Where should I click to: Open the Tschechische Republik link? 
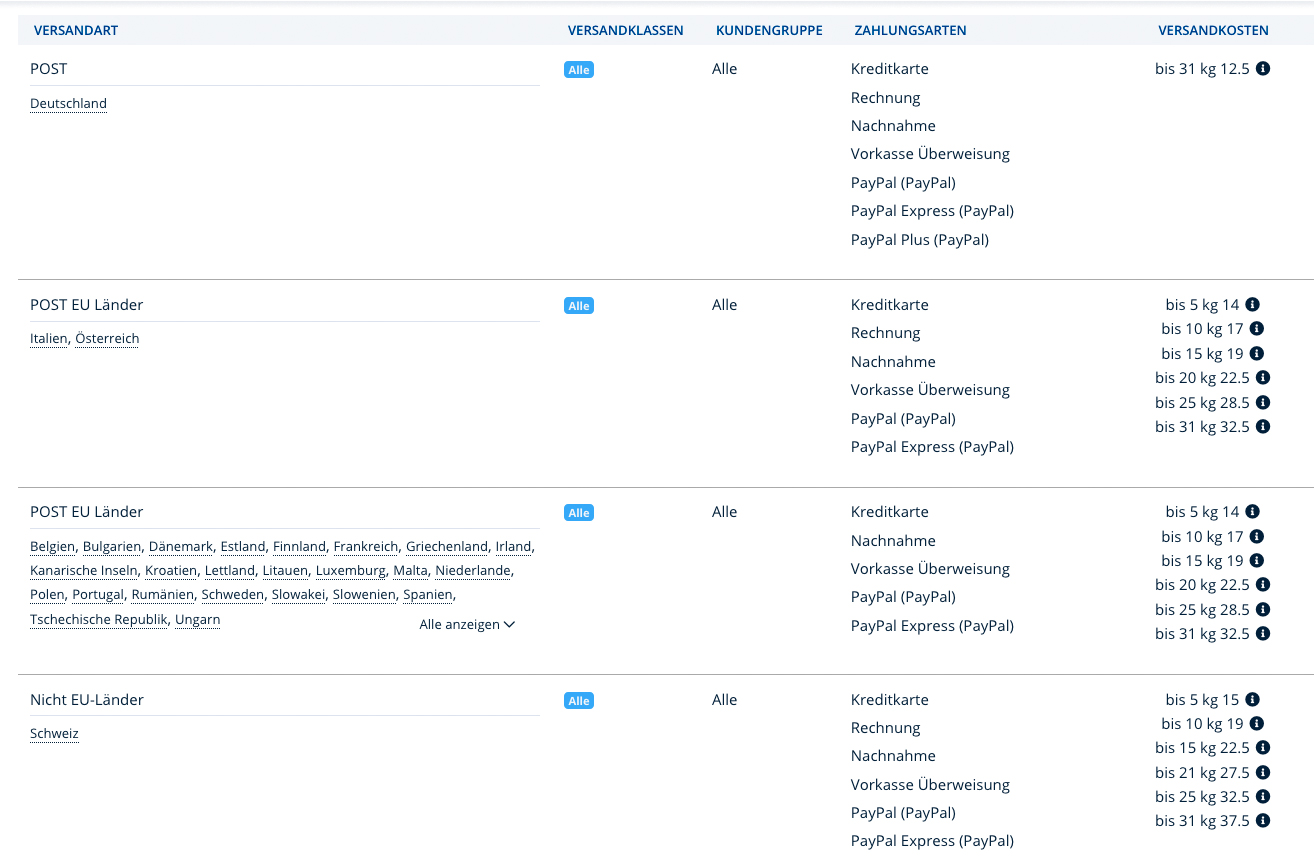99,620
